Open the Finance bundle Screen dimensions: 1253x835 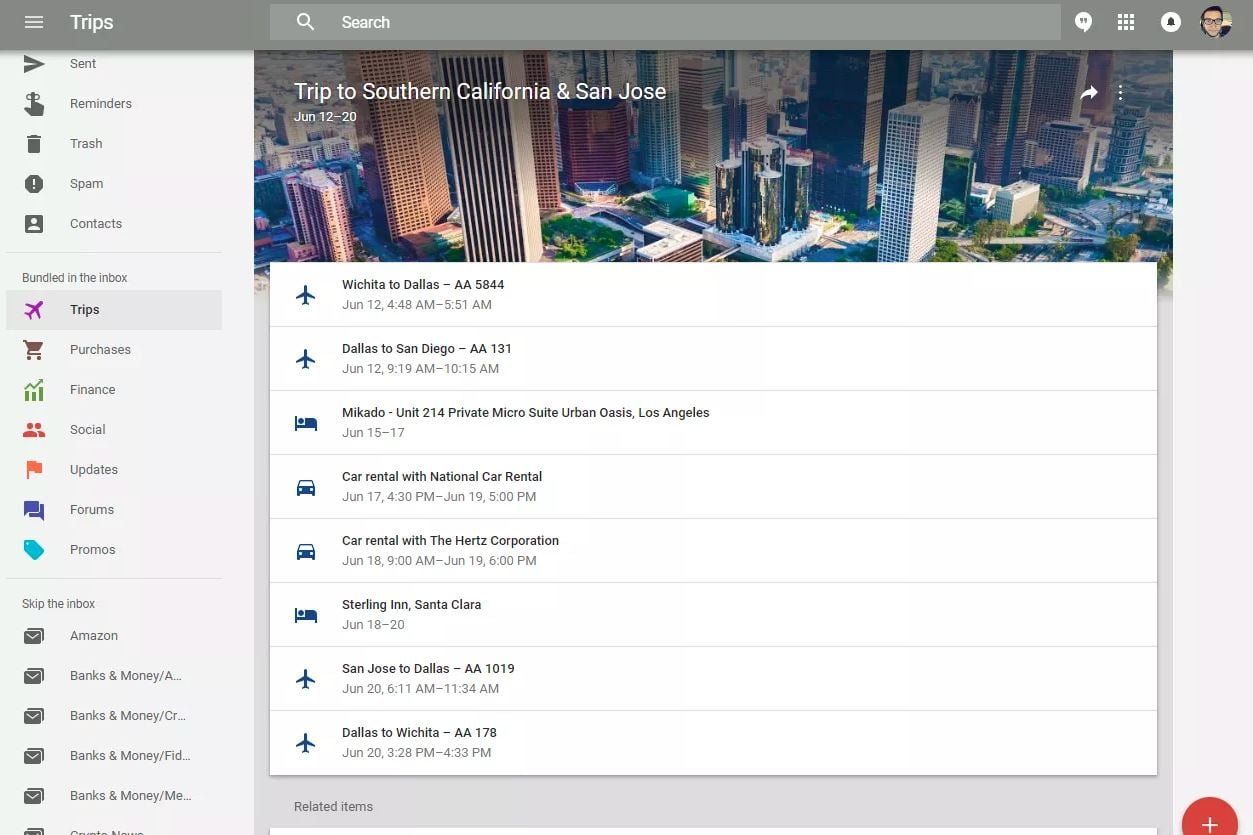click(x=92, y=390)
